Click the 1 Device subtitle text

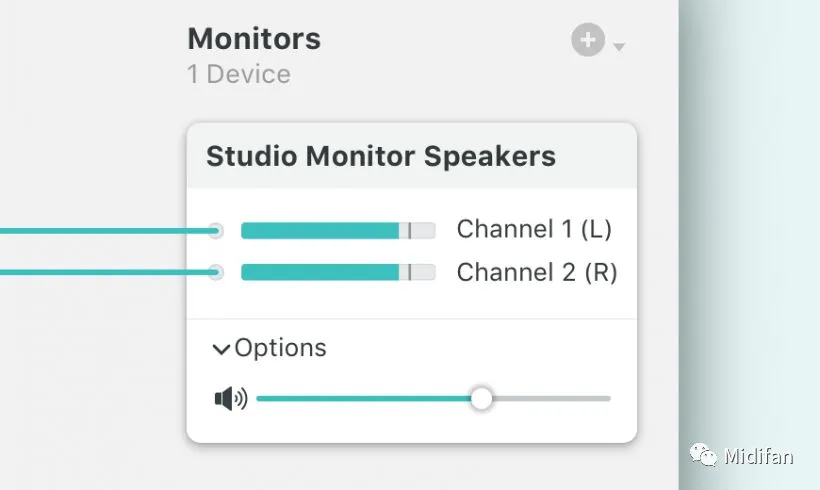[238, 75]
